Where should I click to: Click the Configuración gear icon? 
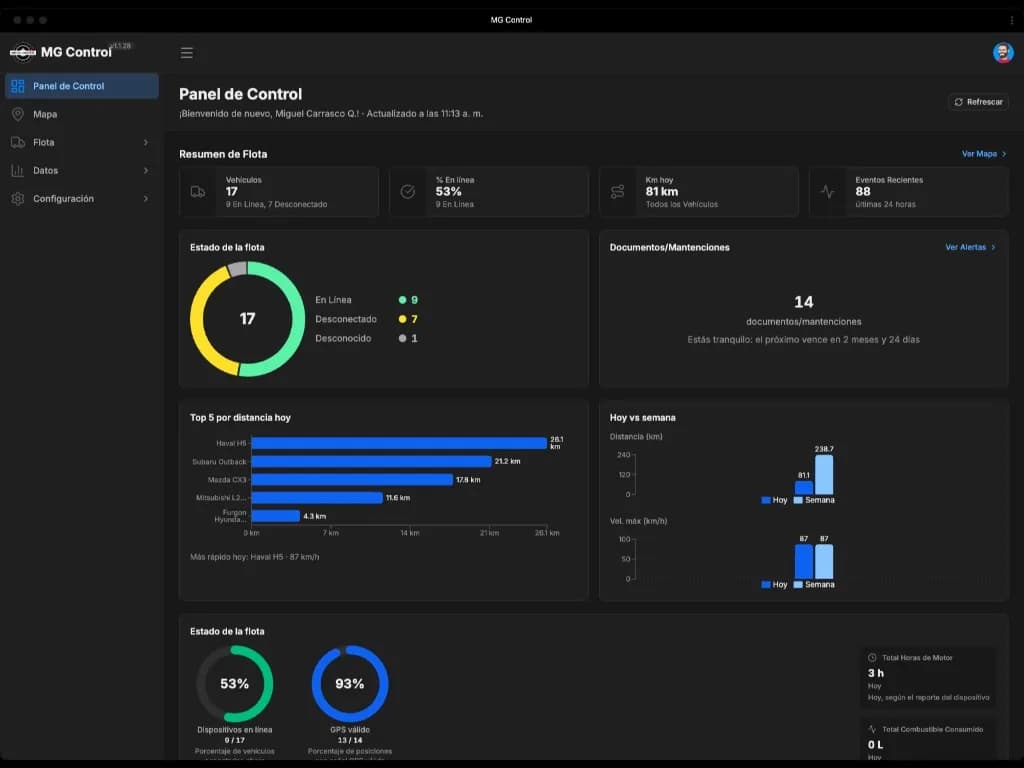[18, 199]
